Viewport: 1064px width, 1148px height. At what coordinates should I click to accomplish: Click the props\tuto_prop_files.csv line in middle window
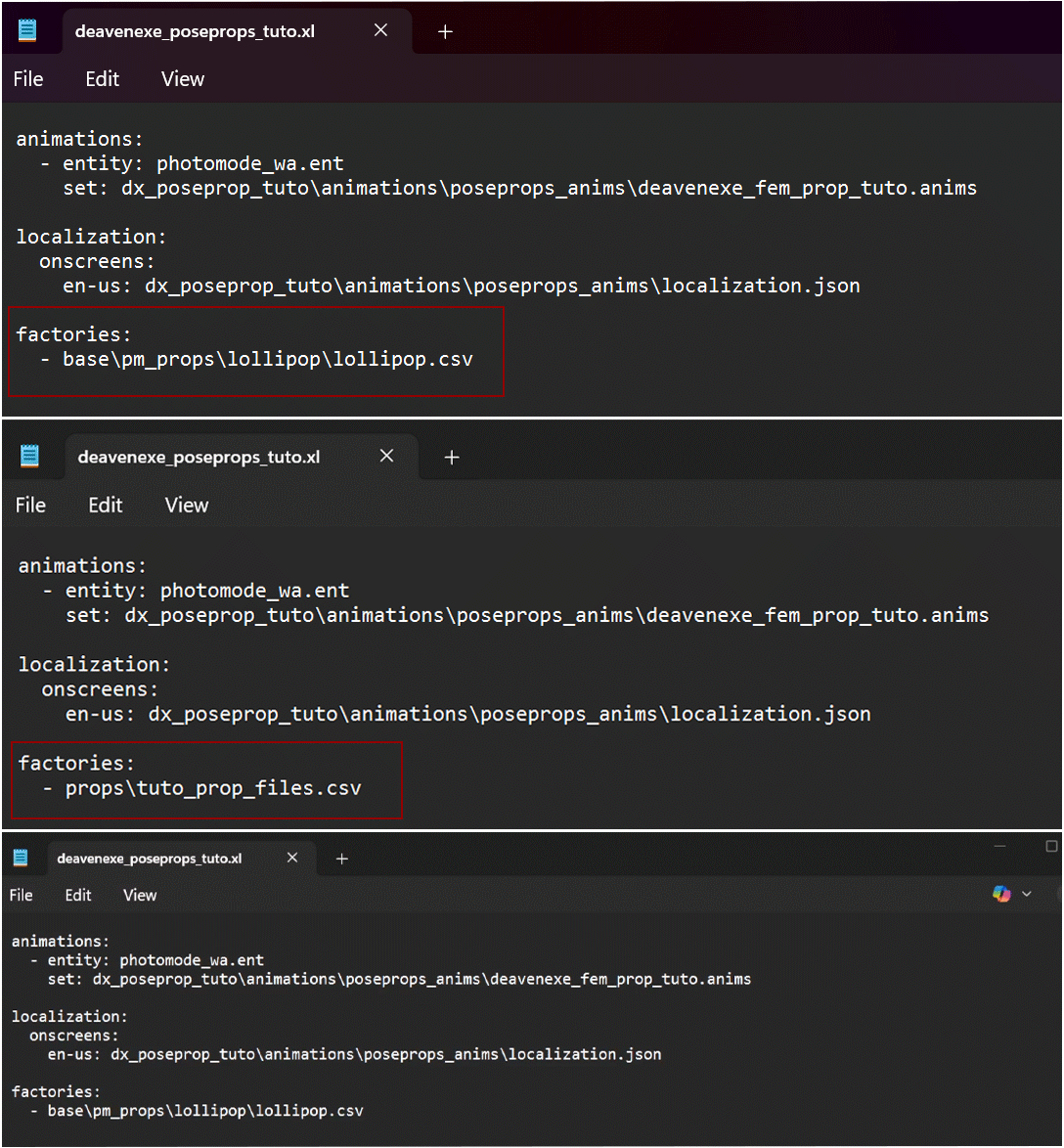point(213,787)
